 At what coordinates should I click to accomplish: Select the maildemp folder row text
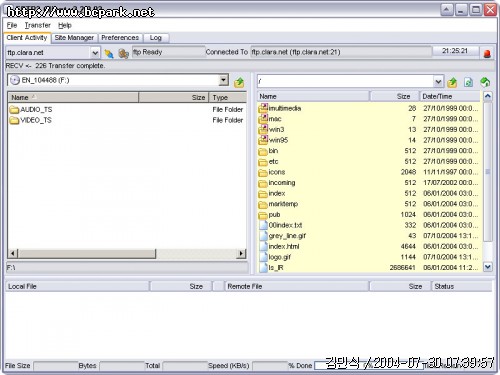pos(283,204)
